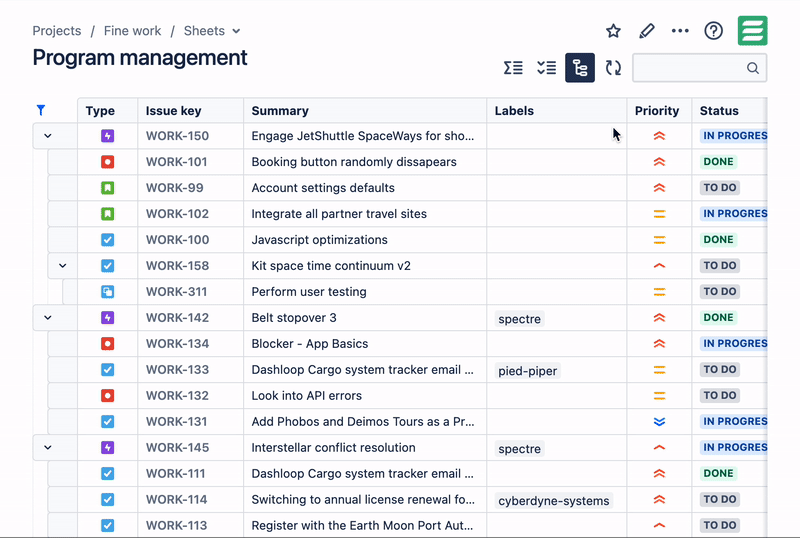Change the TO DO status of WORK-99
This screenshot has height=538, width=800.
coord(720,188)
